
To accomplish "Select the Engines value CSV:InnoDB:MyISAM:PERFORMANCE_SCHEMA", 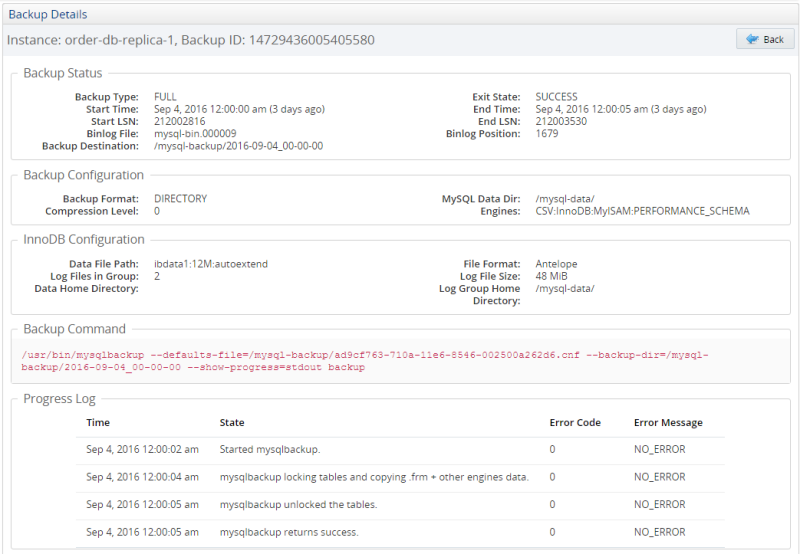I will [x=642, y=211].
